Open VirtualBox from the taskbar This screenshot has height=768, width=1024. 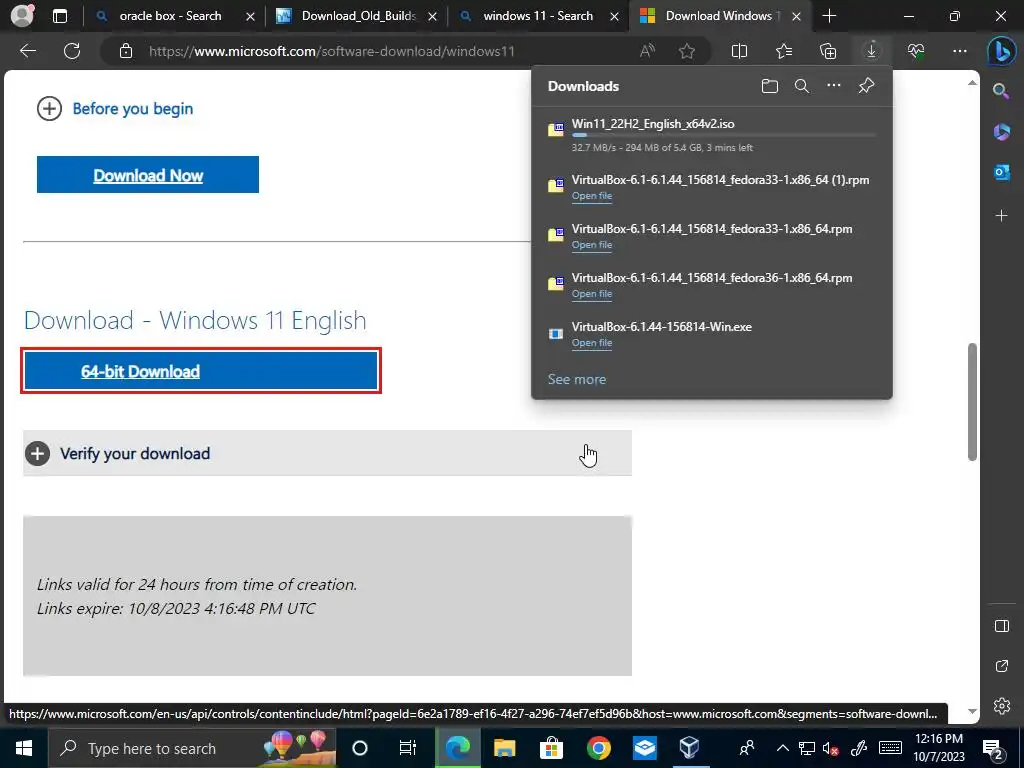click(690, 748)
